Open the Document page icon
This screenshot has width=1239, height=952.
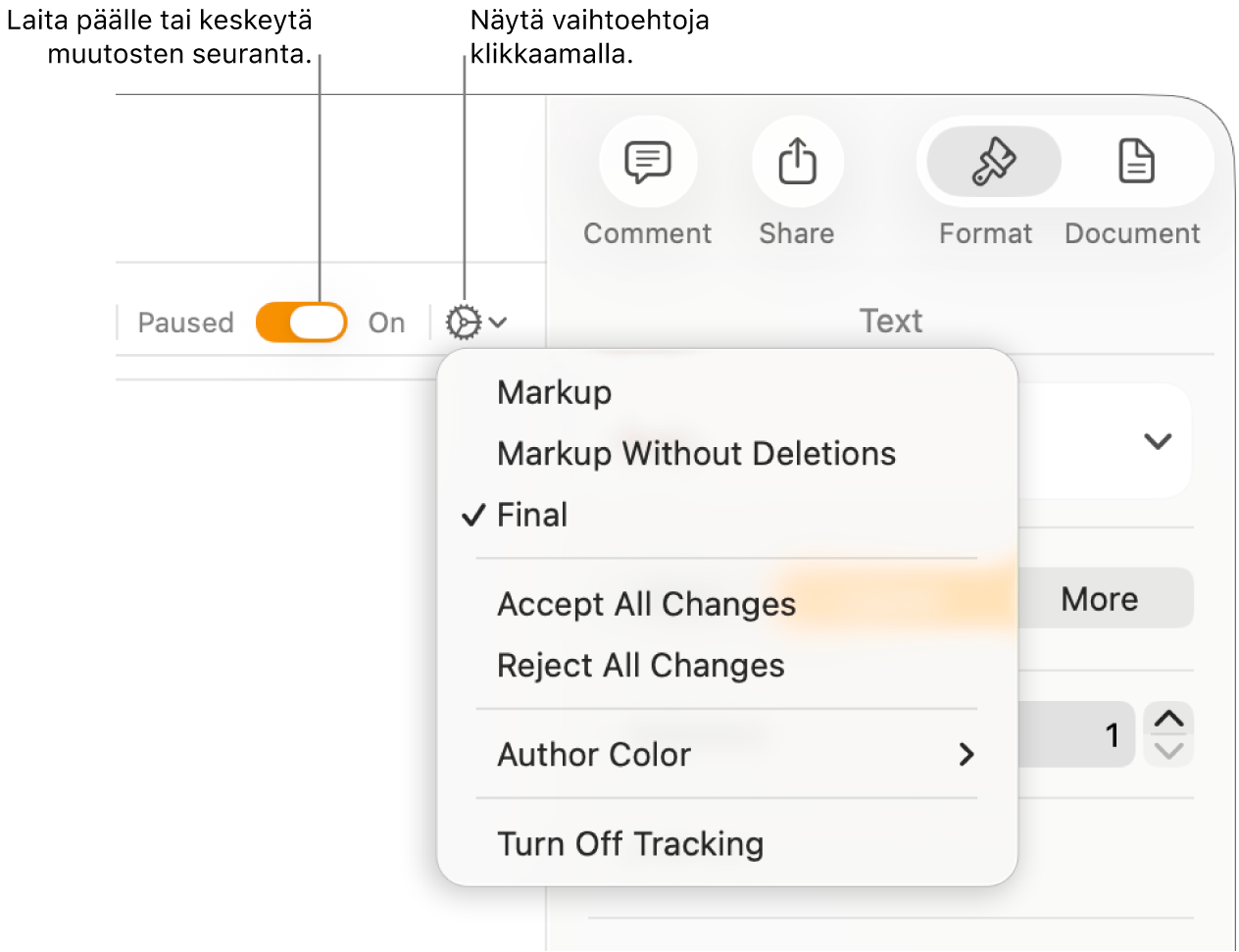(x=1136, y=162)
